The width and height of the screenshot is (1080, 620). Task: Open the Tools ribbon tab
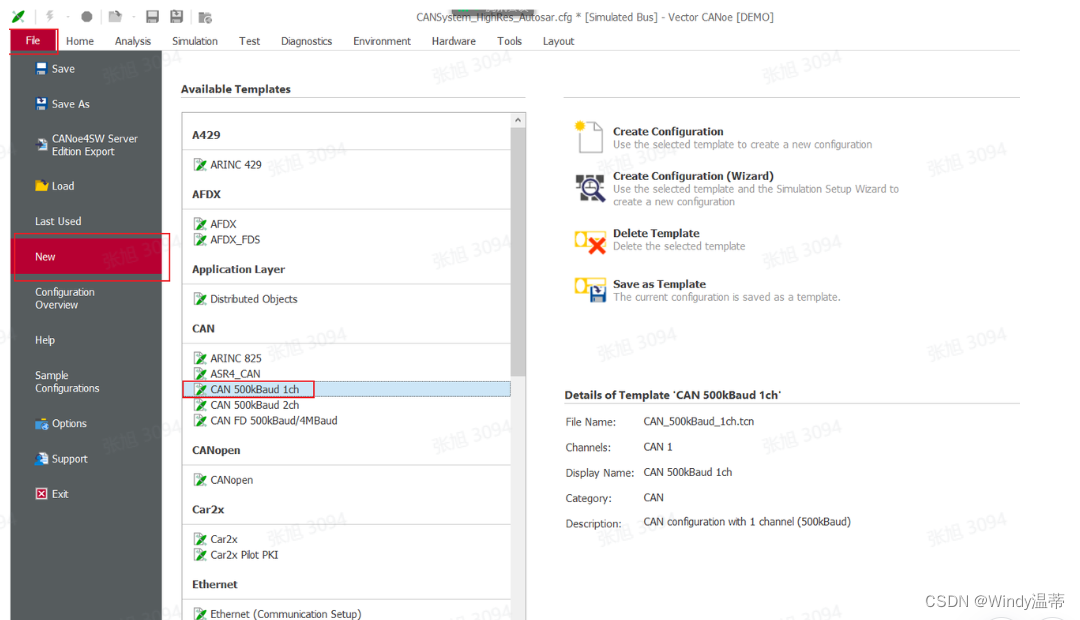click(x=510, y=41)
